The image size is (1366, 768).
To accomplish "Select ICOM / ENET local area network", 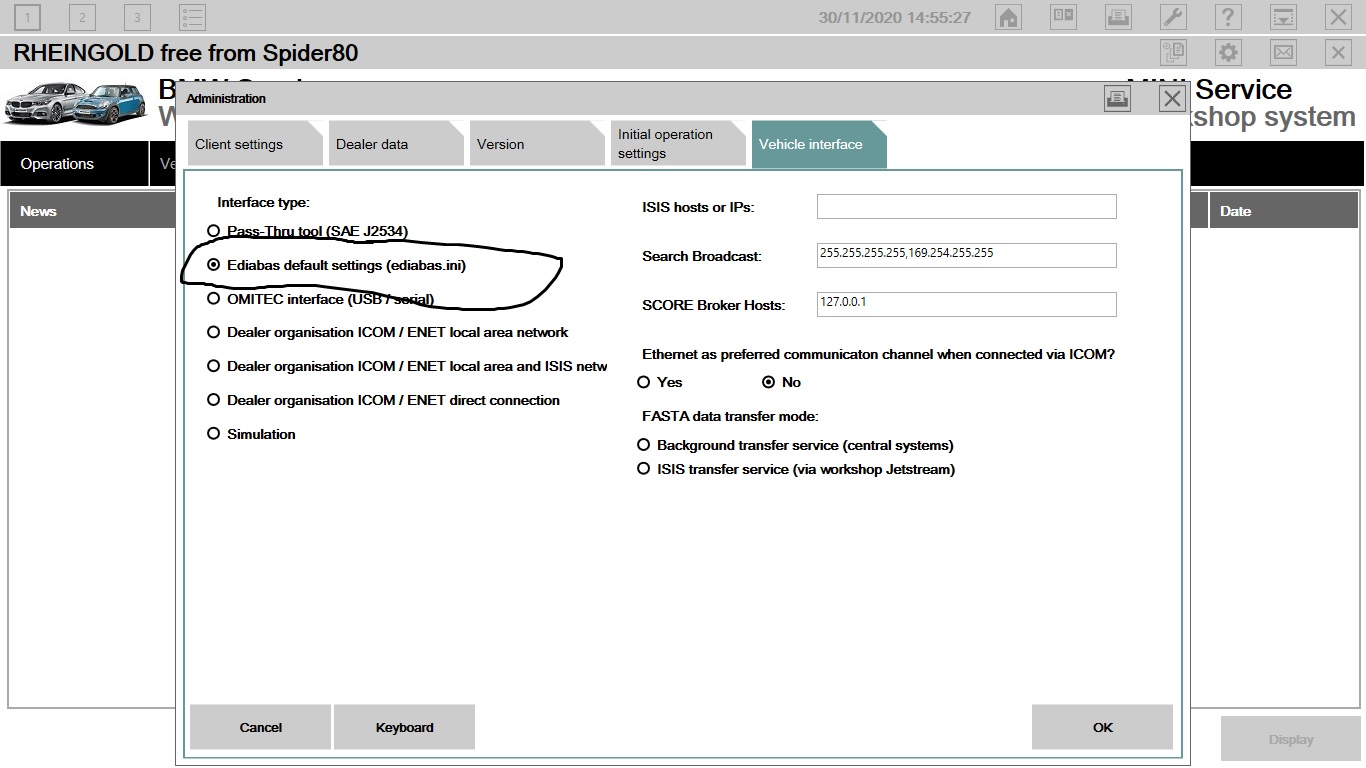I will [x=388, y=332].
